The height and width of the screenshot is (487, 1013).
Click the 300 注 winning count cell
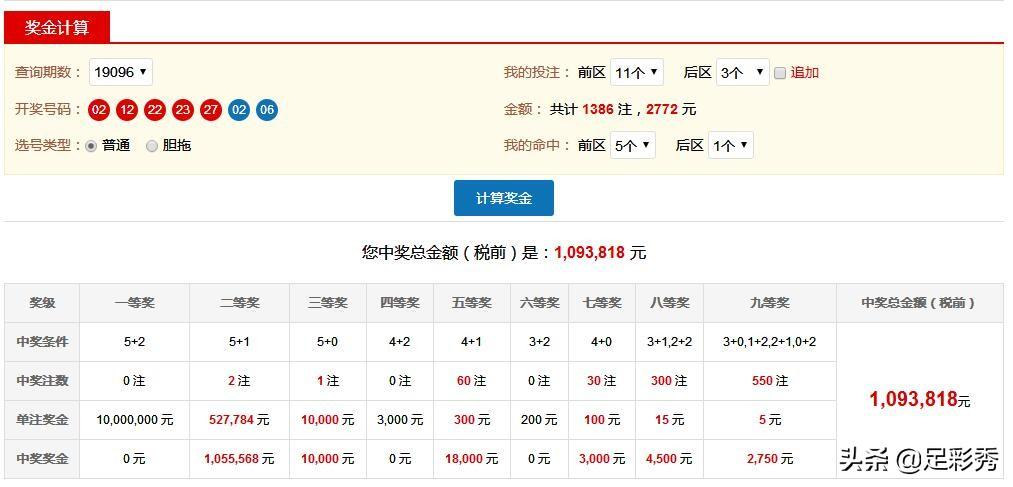click(669, 381)
